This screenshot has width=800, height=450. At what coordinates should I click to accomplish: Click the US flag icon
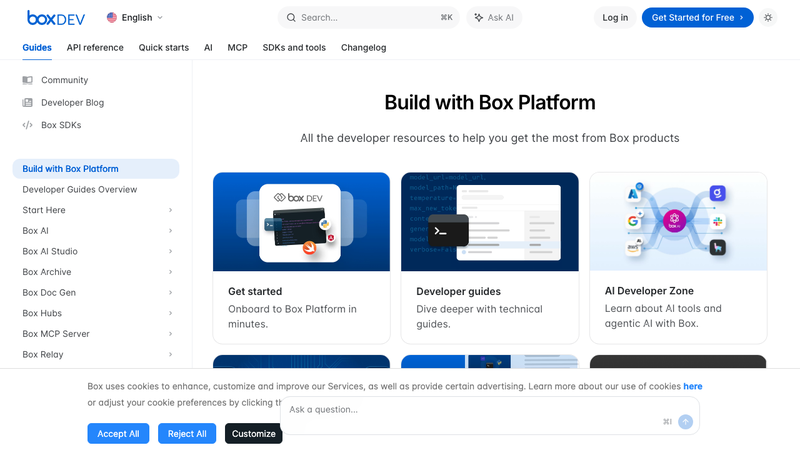(x=112, y=17)
